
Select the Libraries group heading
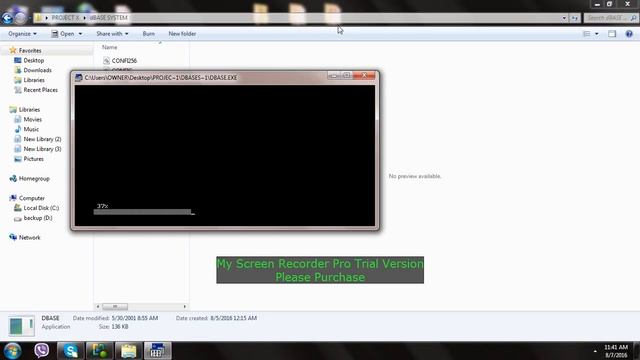click(x=29, y=109)
